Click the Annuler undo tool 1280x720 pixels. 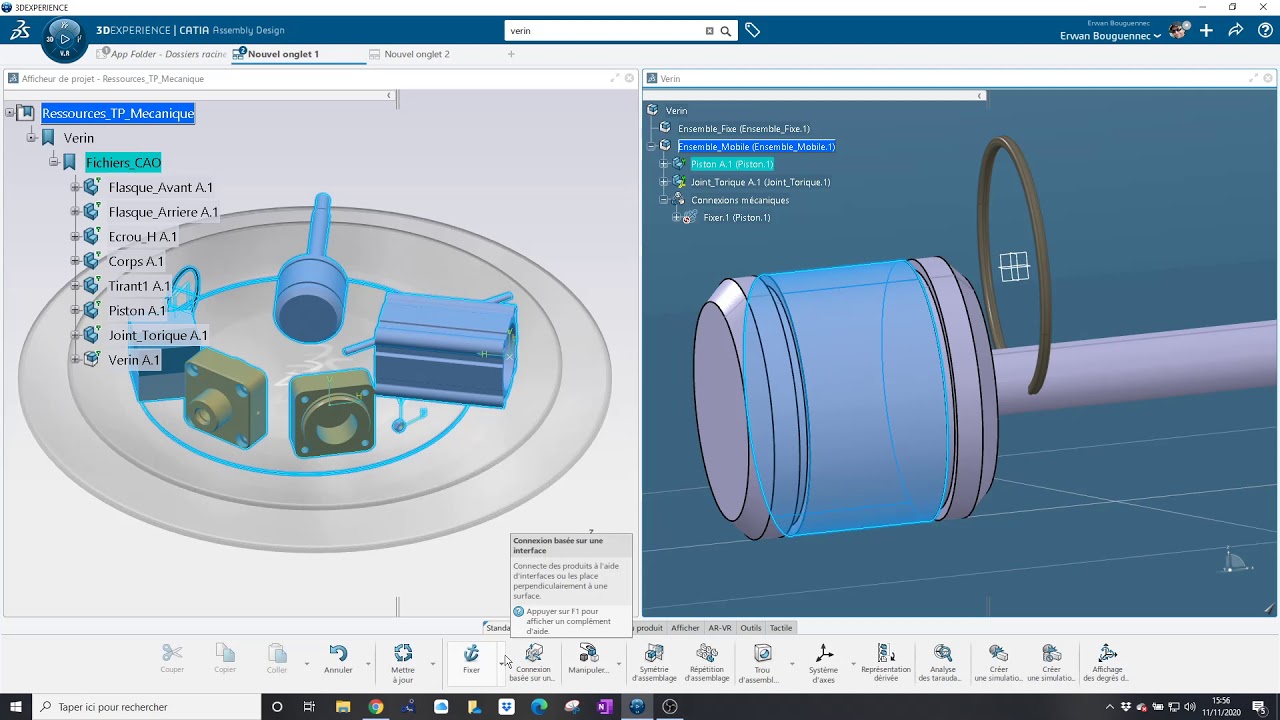click(x=338, y=660)
